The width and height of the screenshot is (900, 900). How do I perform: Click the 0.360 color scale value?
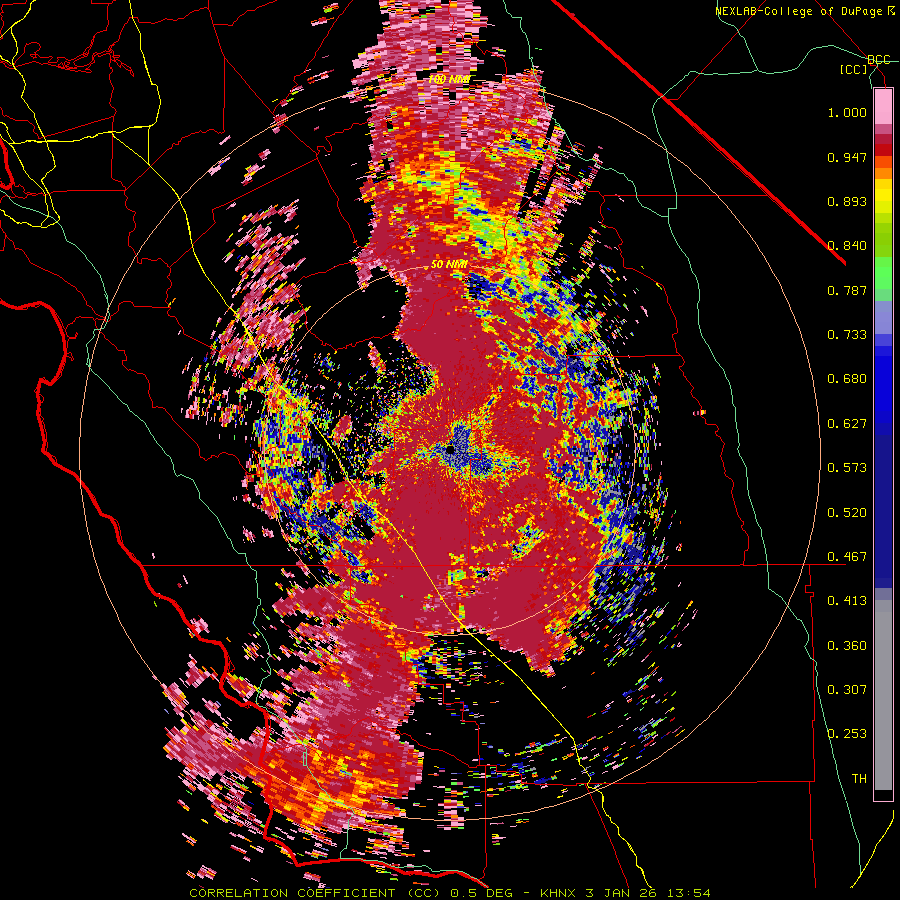[x=847, y=646]
